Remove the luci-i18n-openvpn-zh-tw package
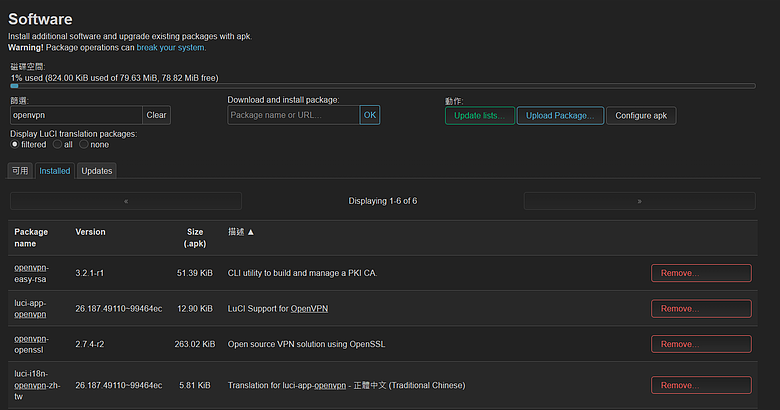This screenshot has height=410, width=780. coord(701,385)
